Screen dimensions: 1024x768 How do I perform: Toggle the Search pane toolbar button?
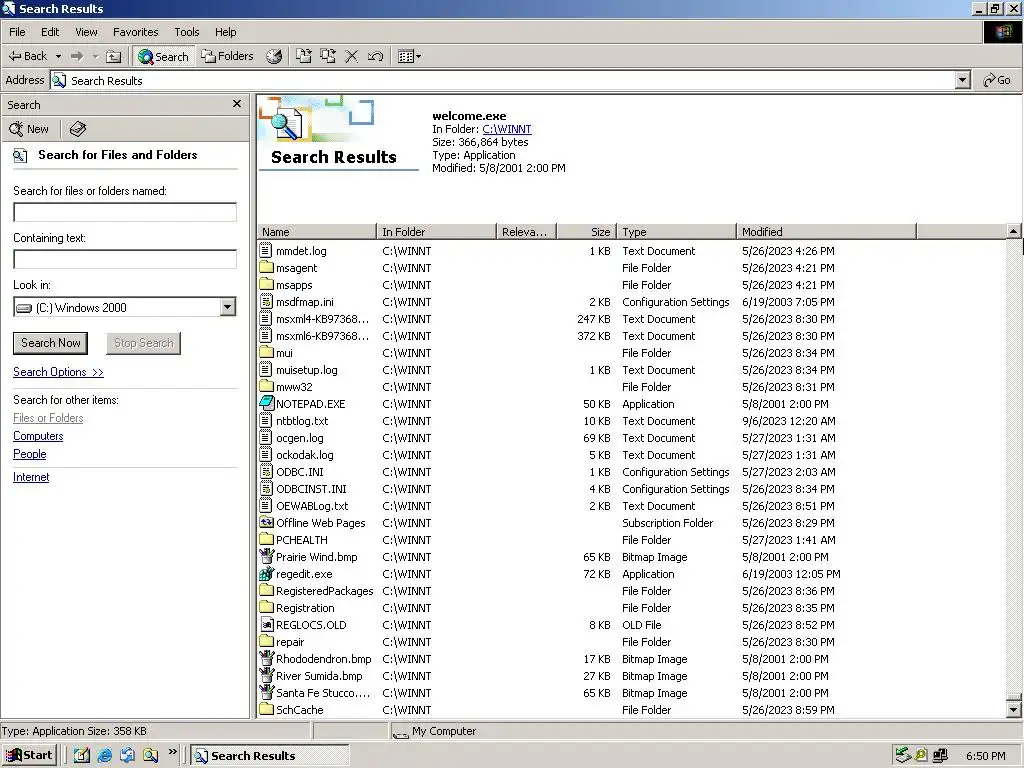163,56
